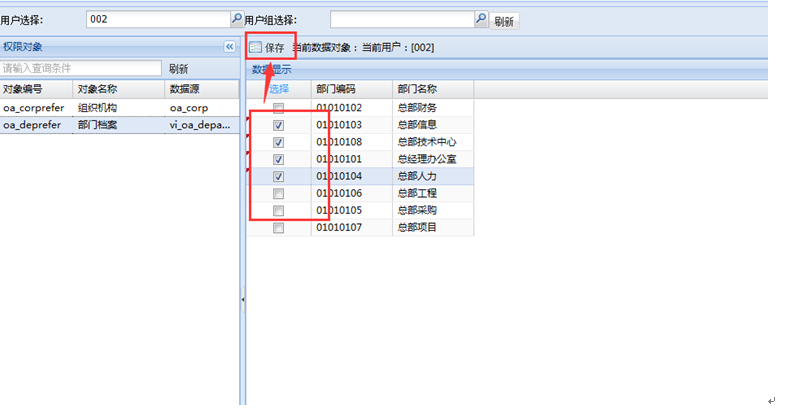Image resolution: width=812 pixels, height=414 pixels.
Task: Click the user selection search magnifier icon
Action: pyautogui.click(x=237, y=19)
